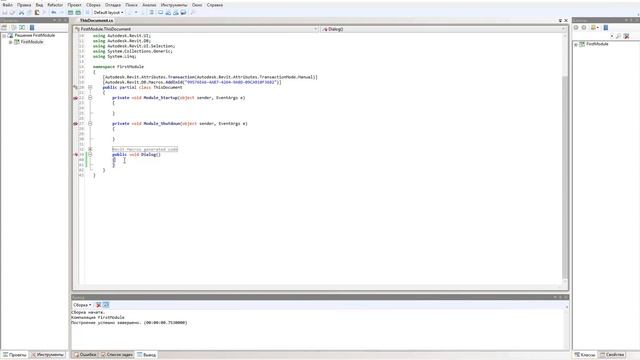640x360 pixels.
Task: Select the ThisDocument.cs editor tab
Action: [96, 20]
